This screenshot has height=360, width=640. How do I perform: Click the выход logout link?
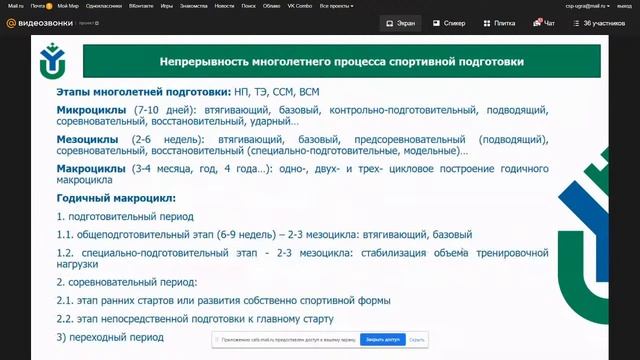[x=624, y=6]
